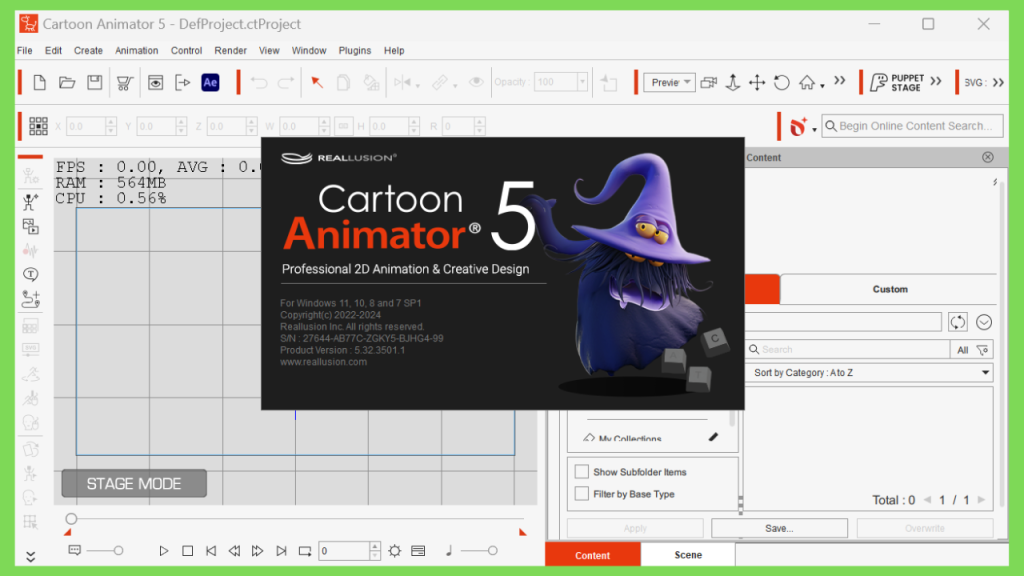1024x576 pixels.
Task: Click the transform anchor grid icon
Action: coord(38,126)
